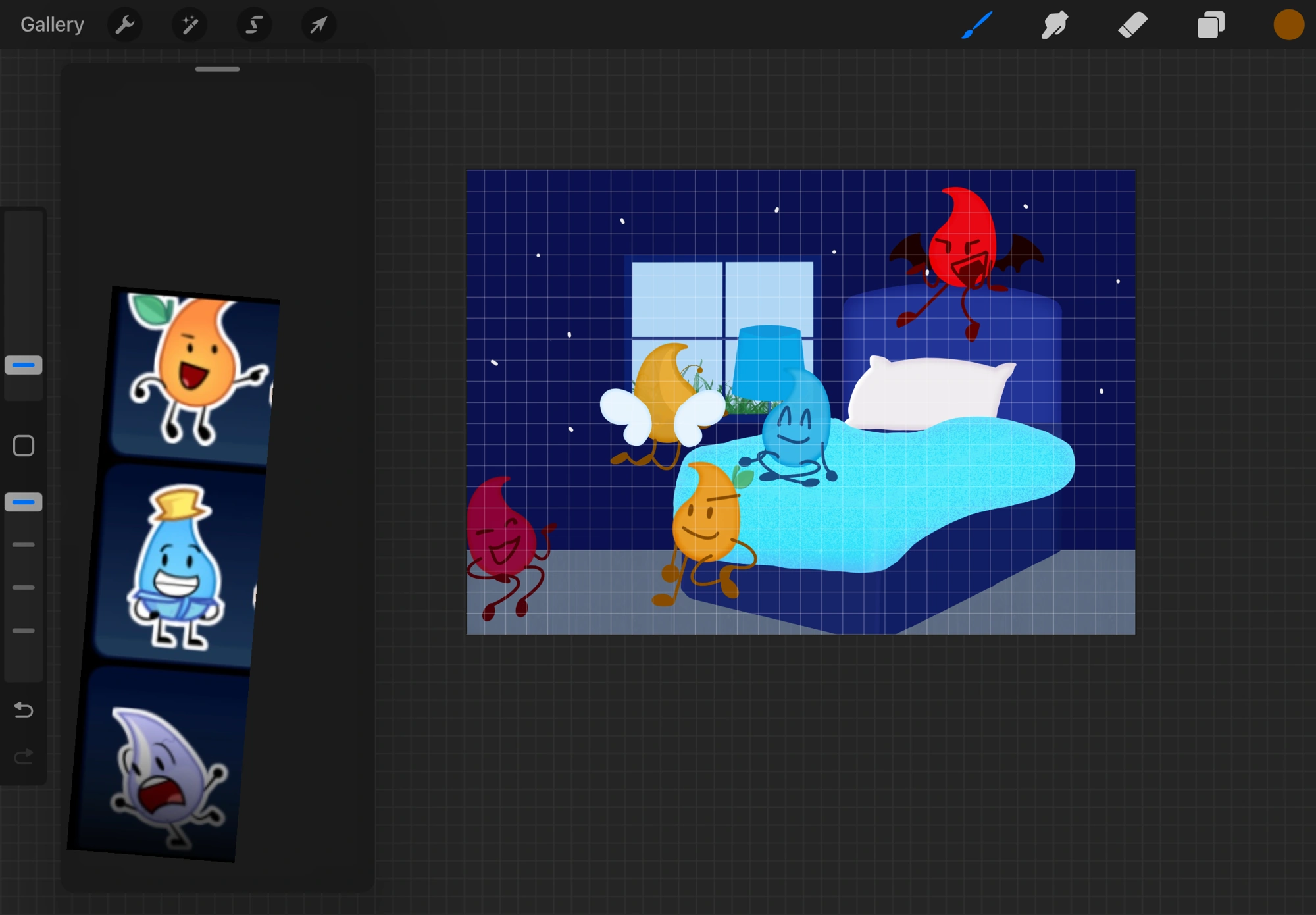Image resolution: width=1316 pixels, height=915 pixels.
Task: Open the Layers panel
Action: (x=1210, y=24)
